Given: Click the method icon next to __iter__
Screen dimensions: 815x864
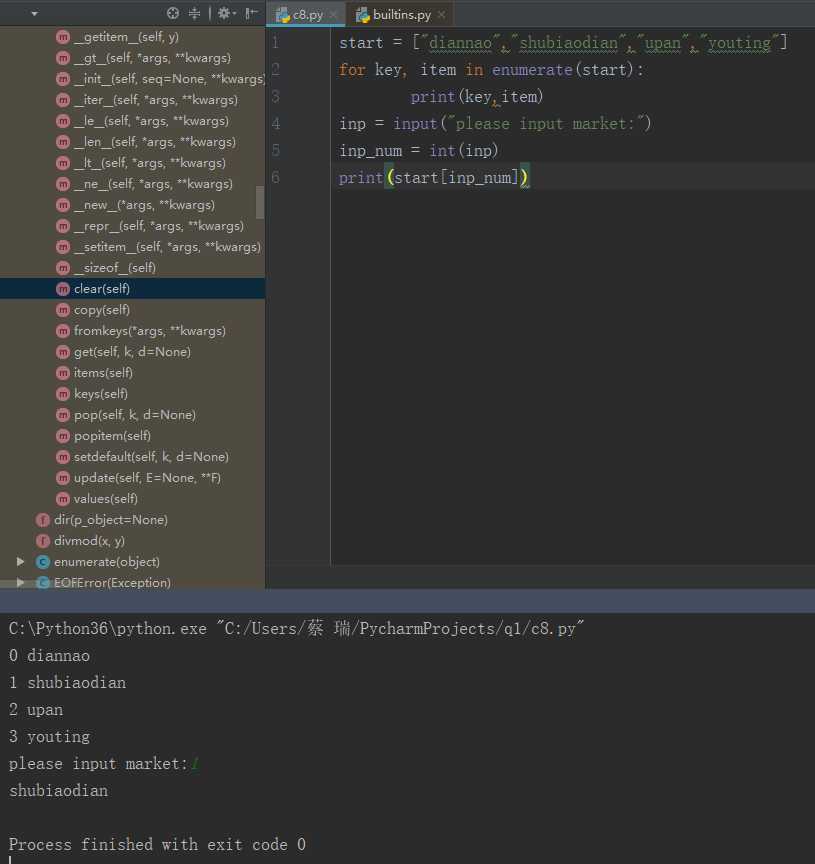Looking at the screenshot, I should click(63, 100).
